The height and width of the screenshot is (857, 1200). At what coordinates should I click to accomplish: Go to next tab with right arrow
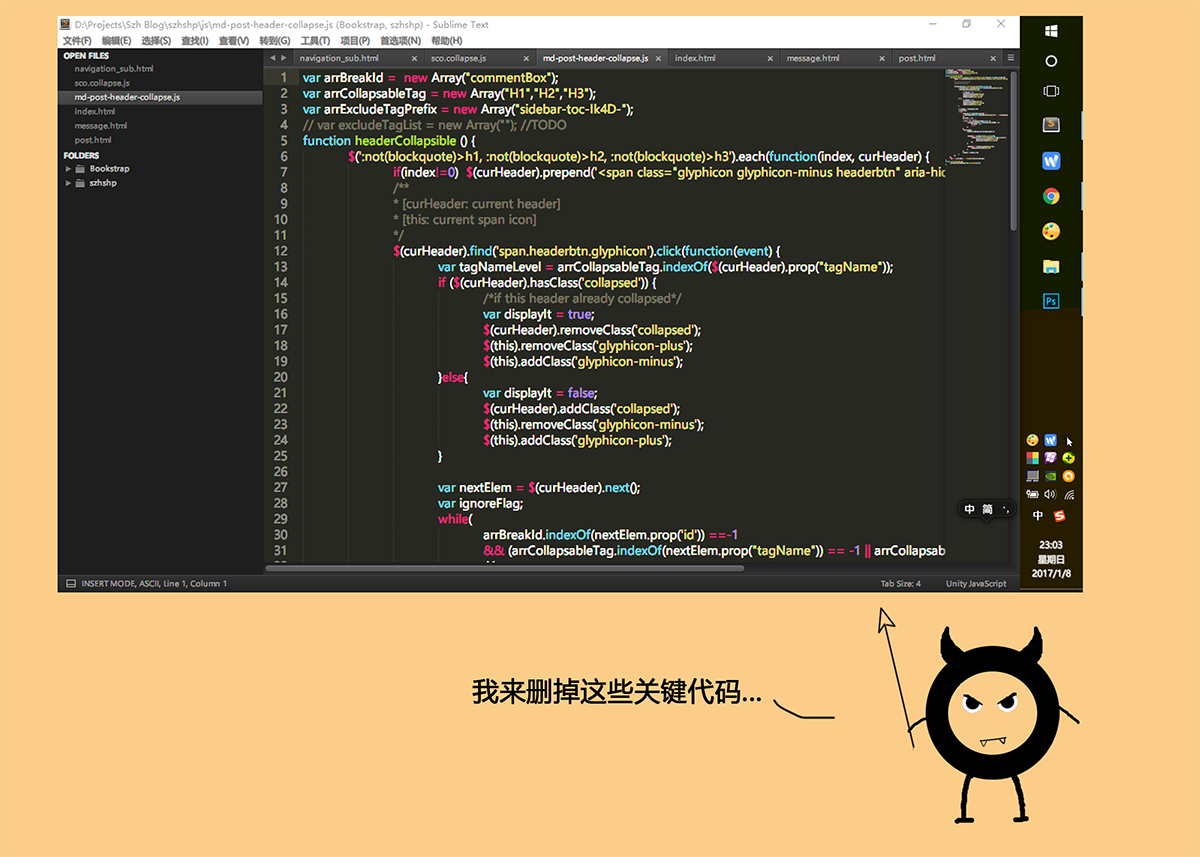pos(284,59)
